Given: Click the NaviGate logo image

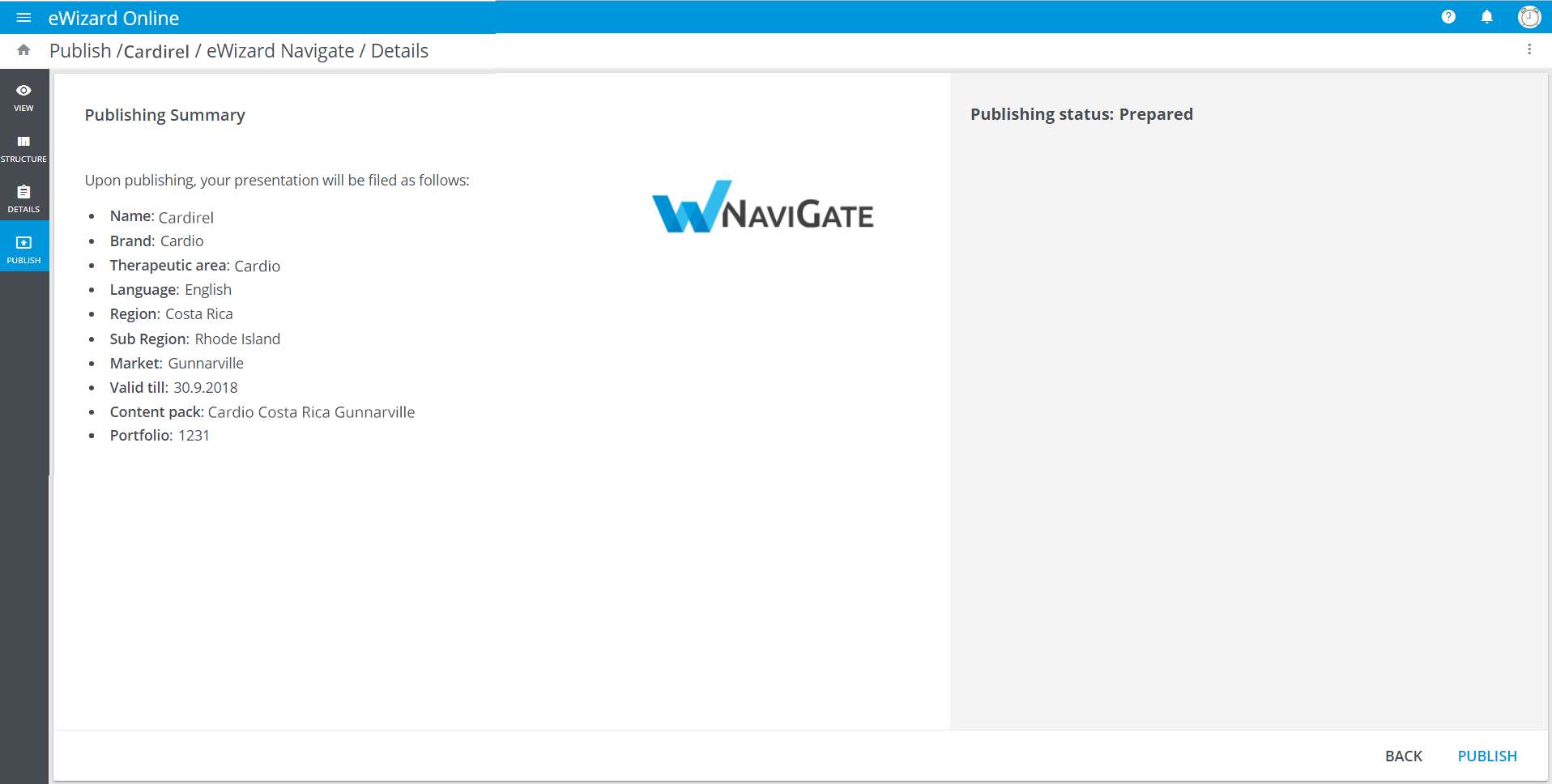Looking at the screenshot, I should 762,208.
